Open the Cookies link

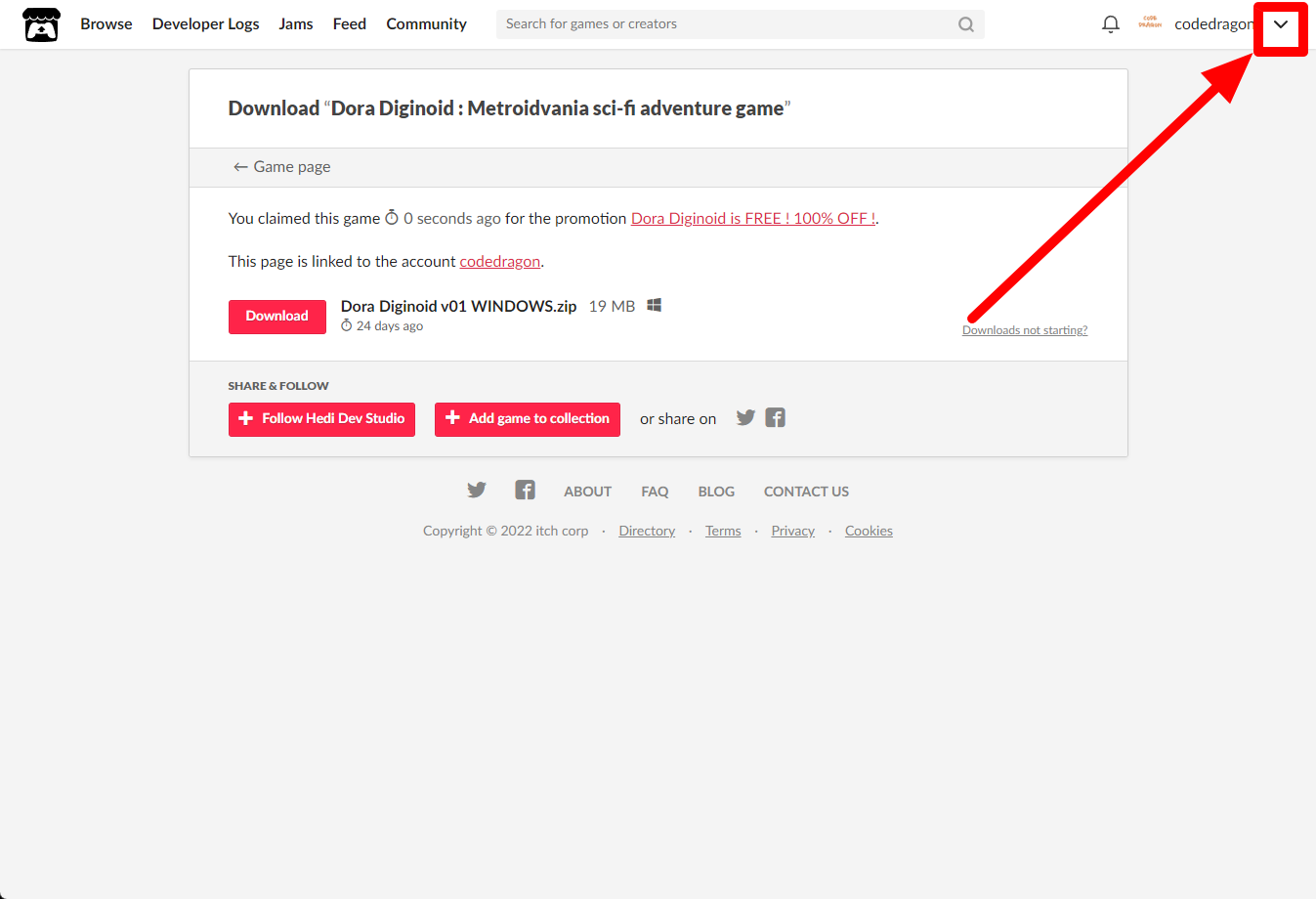869,532
